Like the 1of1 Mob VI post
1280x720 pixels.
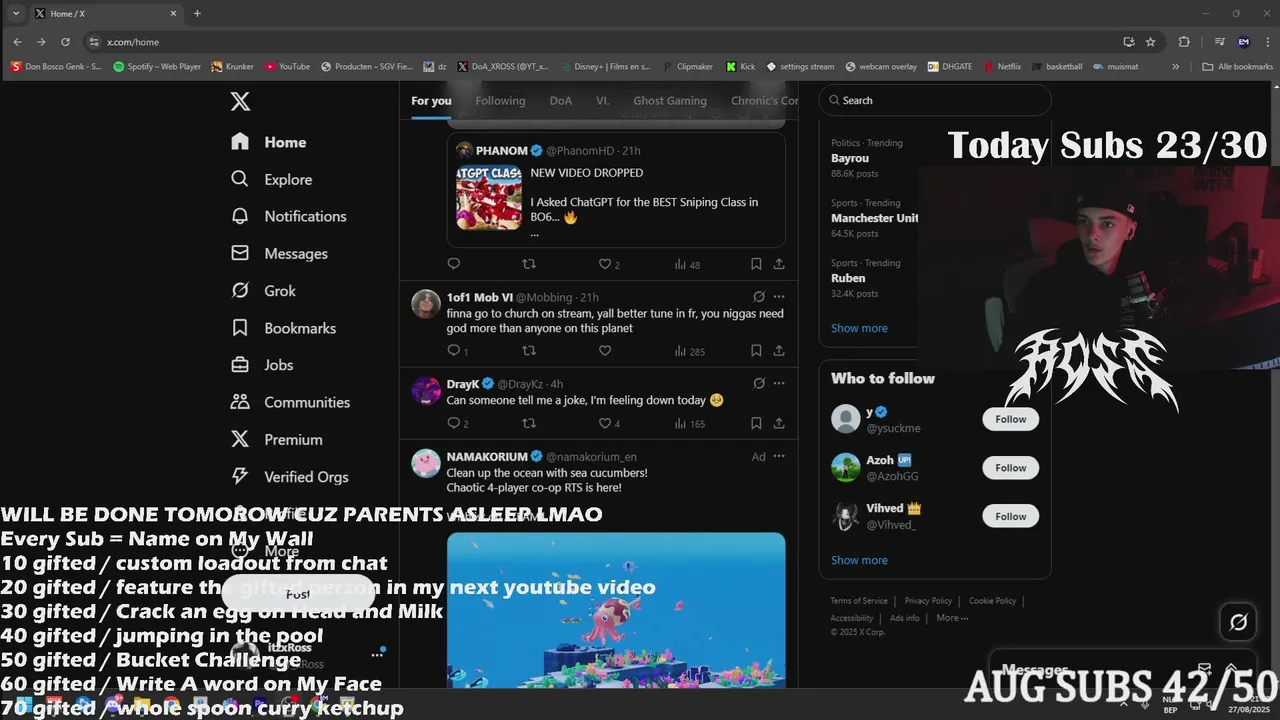pyautogui.click(x=605, y=351)
